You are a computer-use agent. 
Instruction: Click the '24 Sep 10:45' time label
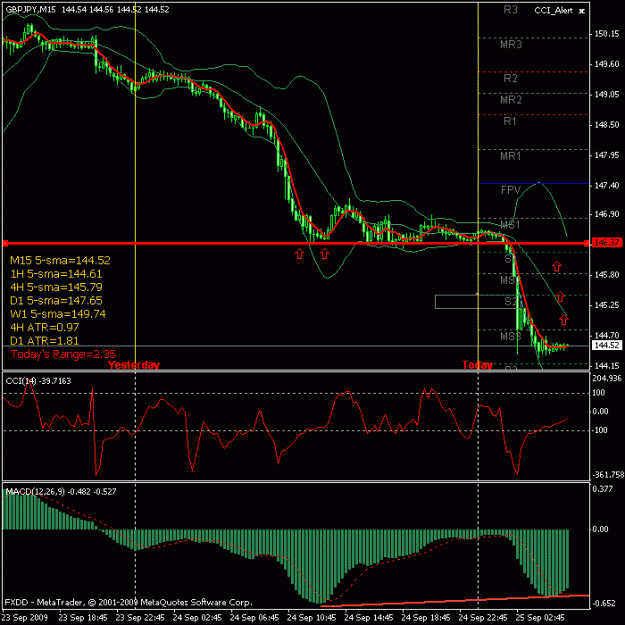312,618
